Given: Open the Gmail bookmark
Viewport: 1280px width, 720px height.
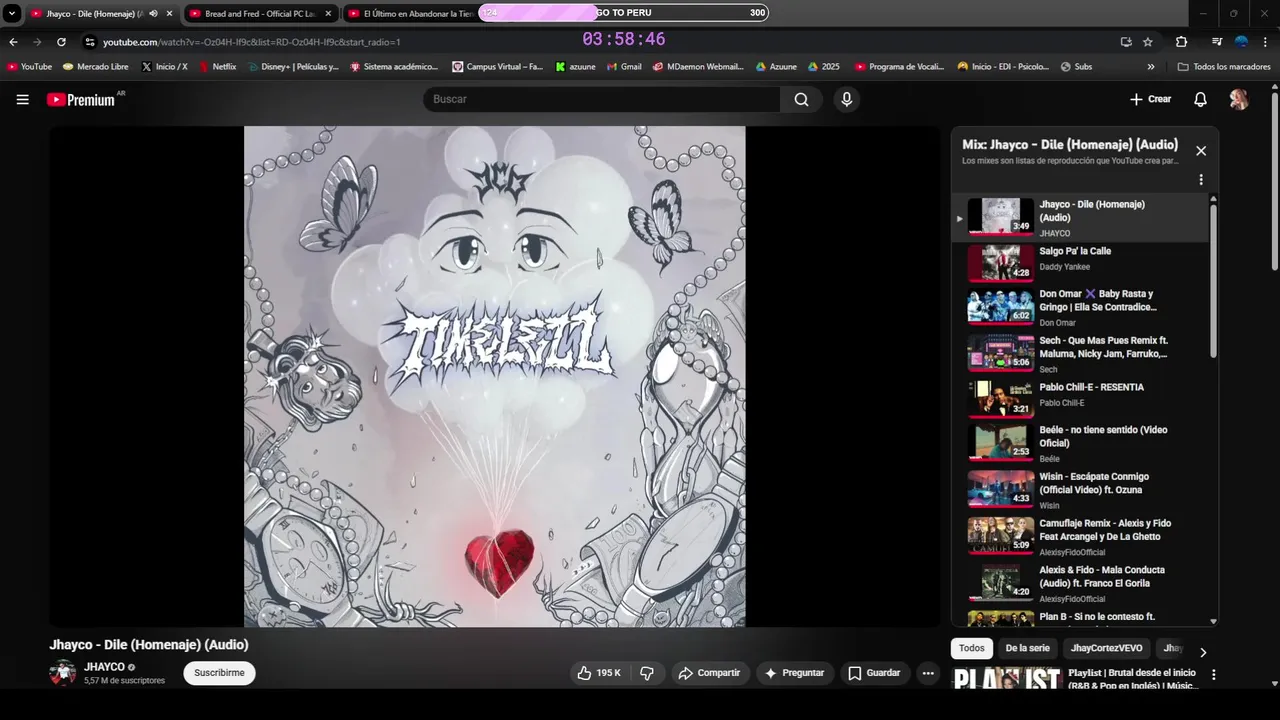Looking at the screenshot, I should tap(624, 67).
